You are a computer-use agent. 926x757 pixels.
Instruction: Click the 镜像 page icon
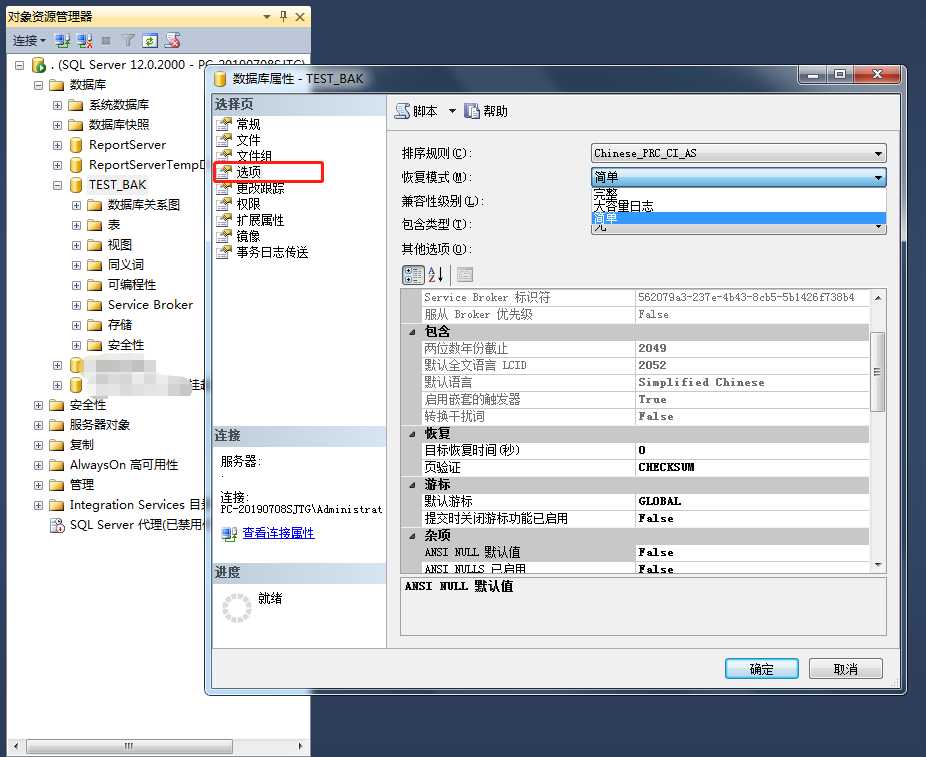[x=224, y=236]
